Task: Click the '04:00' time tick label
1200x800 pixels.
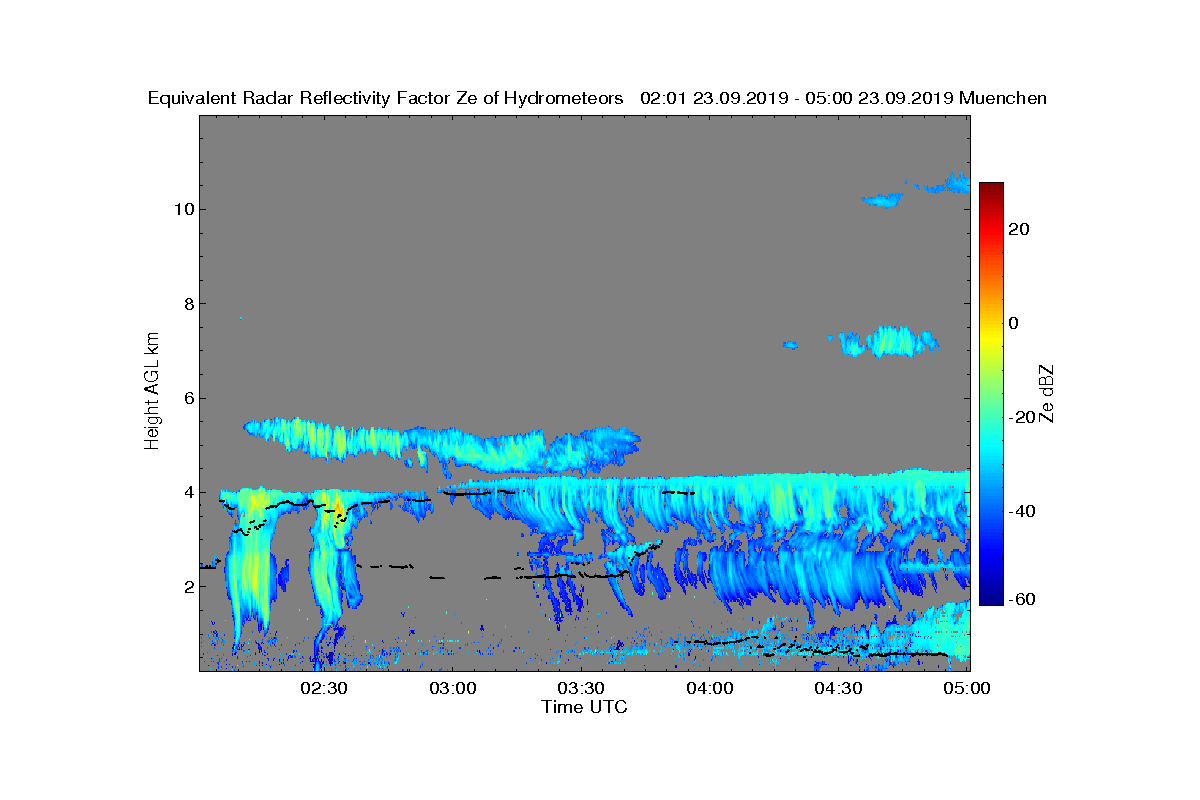Action: [710, 689]
